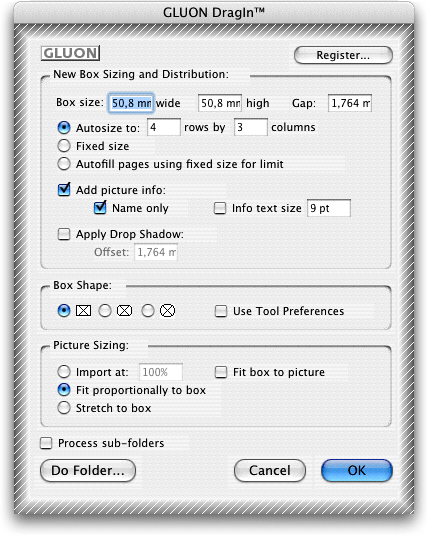Toggle the Name only checkbox
The width and height of the screenshot is (428, 537).
(100, 208)
